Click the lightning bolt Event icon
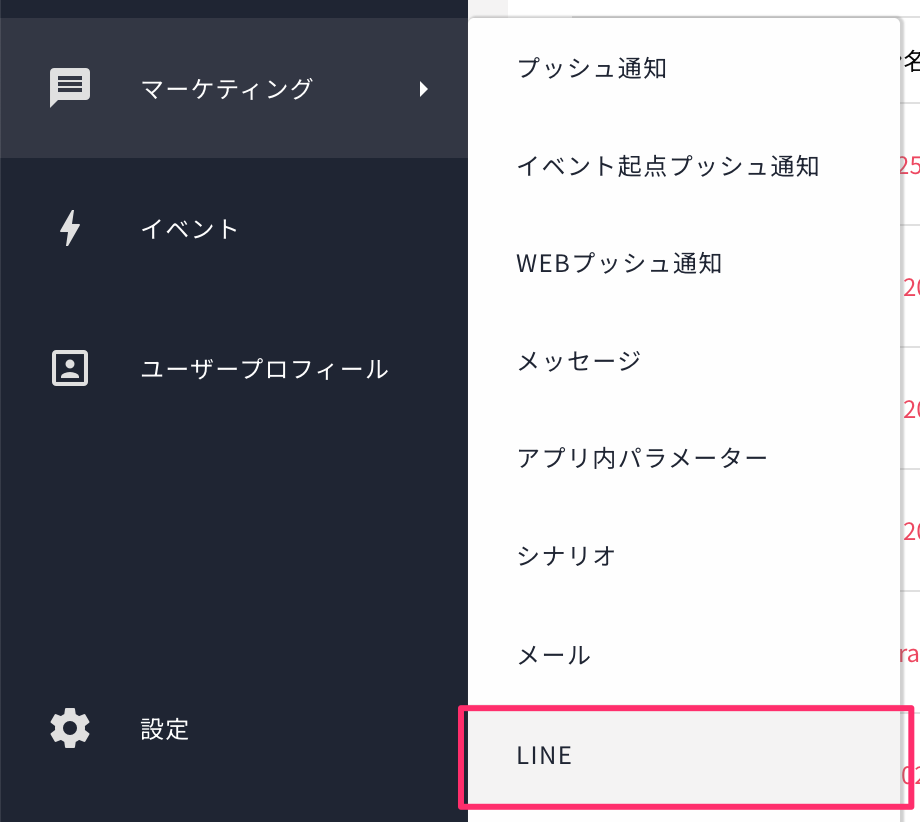 pos(70,228)
